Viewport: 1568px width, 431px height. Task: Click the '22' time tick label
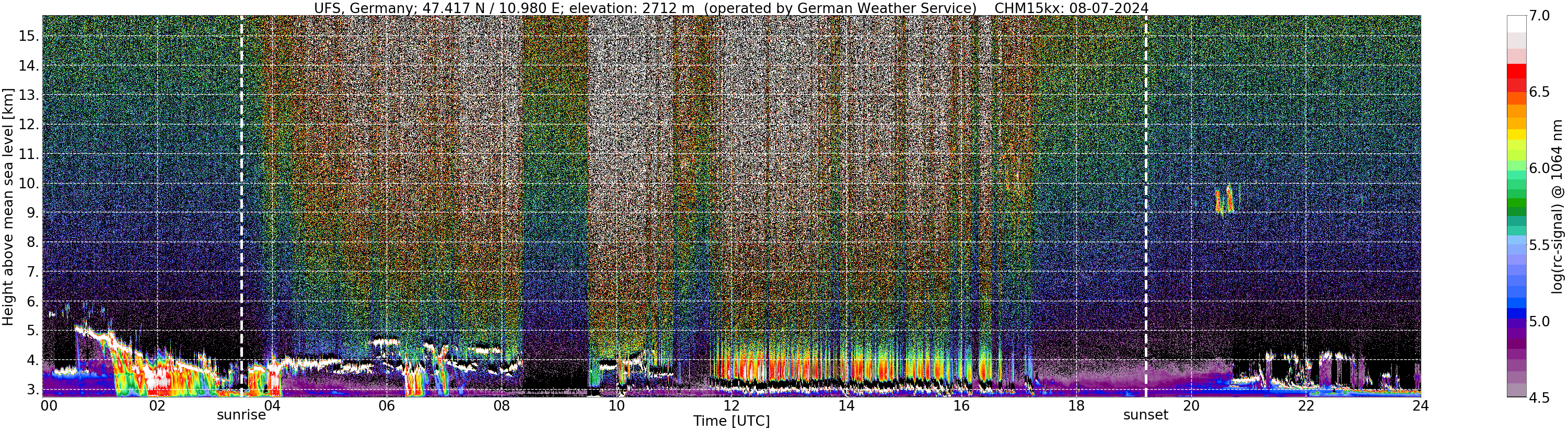point(1306,406)
